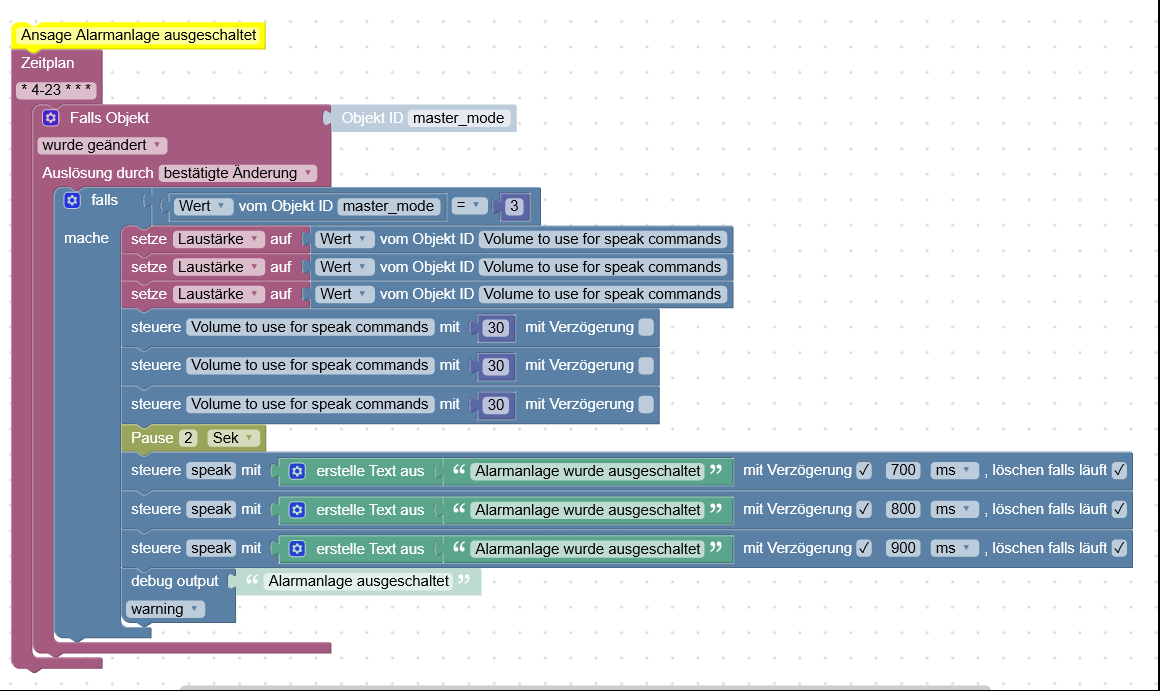The height and width of the screenshot is (691, 1160).
Task: Open Wert dropdown in second setze Laustärke row
Action: coord(344,267)
